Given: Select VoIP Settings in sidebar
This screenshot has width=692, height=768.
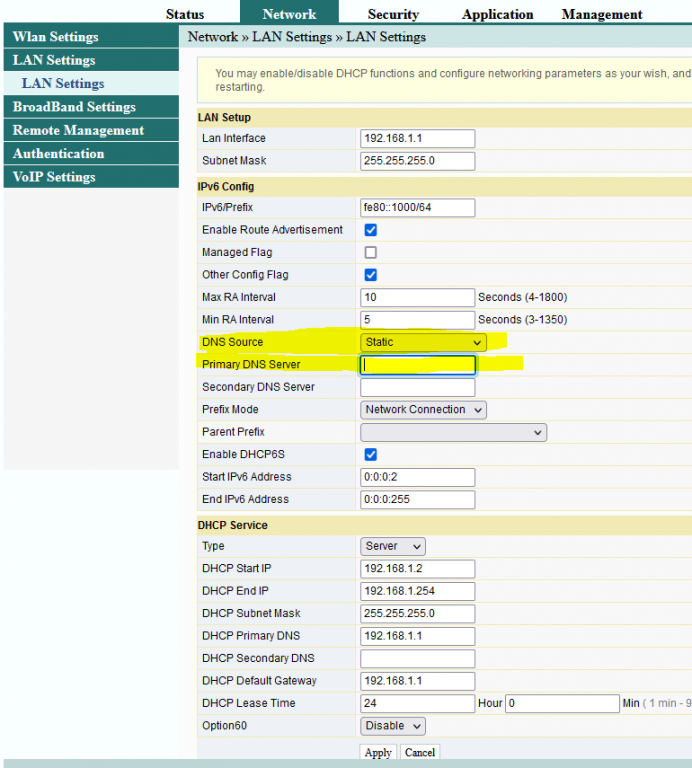Looking at the screenshot, I should click(54, 177).
